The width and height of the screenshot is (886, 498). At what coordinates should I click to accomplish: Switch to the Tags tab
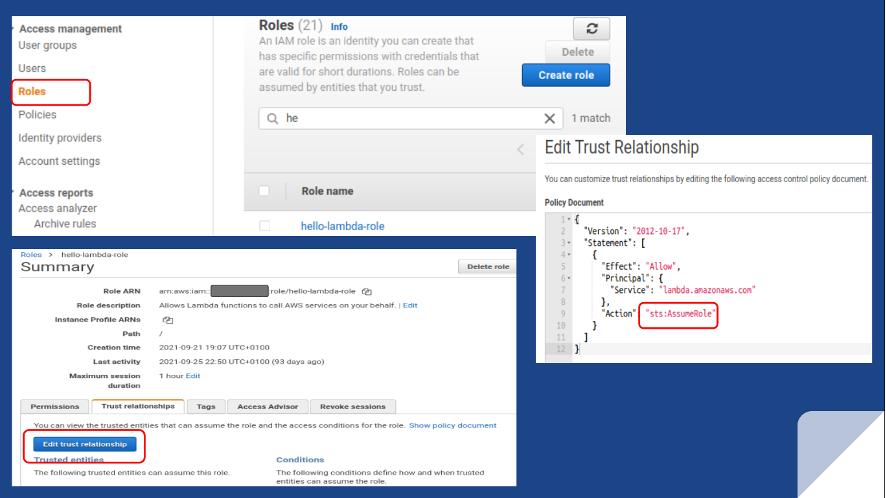(206, 406)
